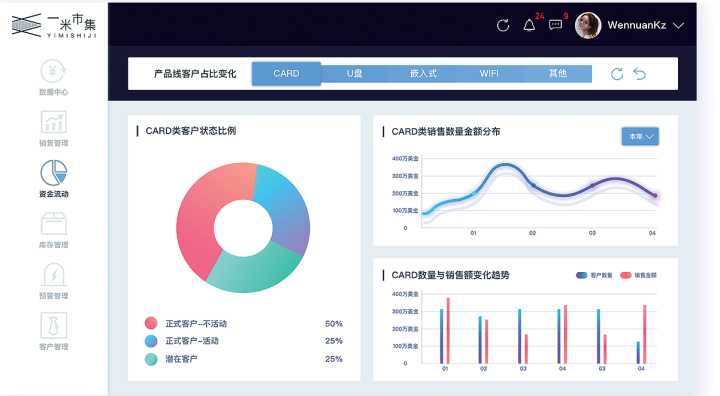This screenshot has height=396, width=720.
Task: Click green 潜在客户 legend swatch
Action: pyautogui.click(x=151, y=359)
